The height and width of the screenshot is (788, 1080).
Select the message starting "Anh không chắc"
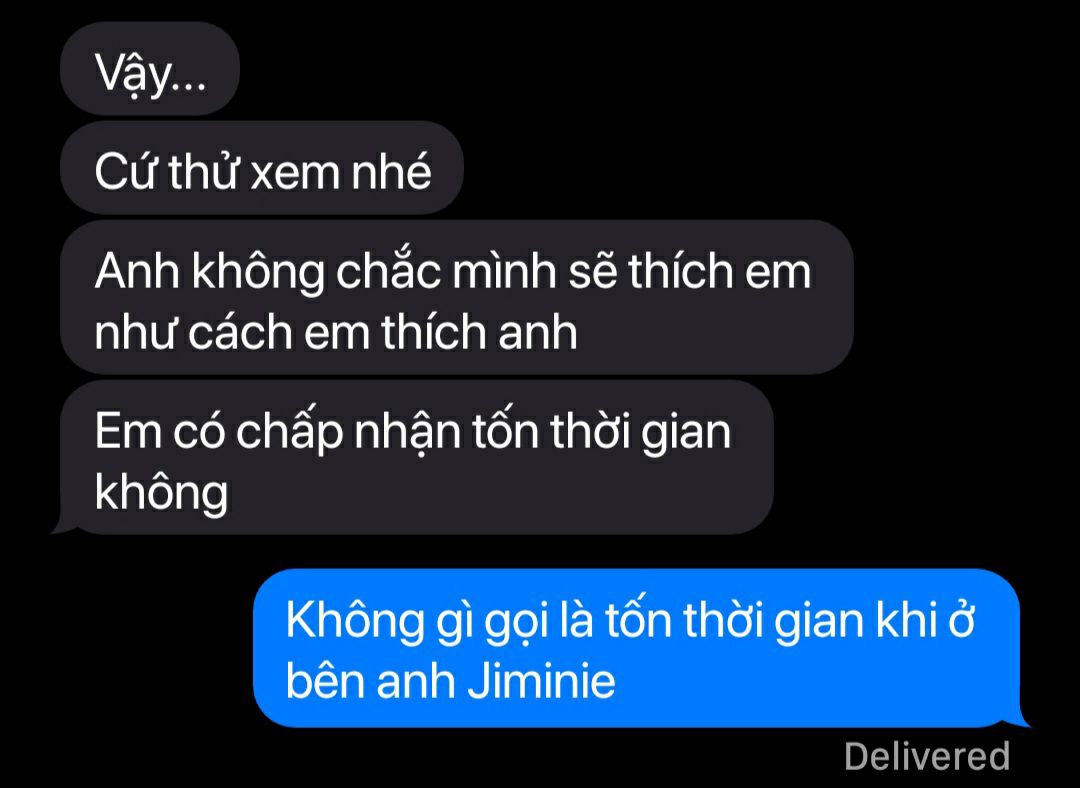pos(457,297)
